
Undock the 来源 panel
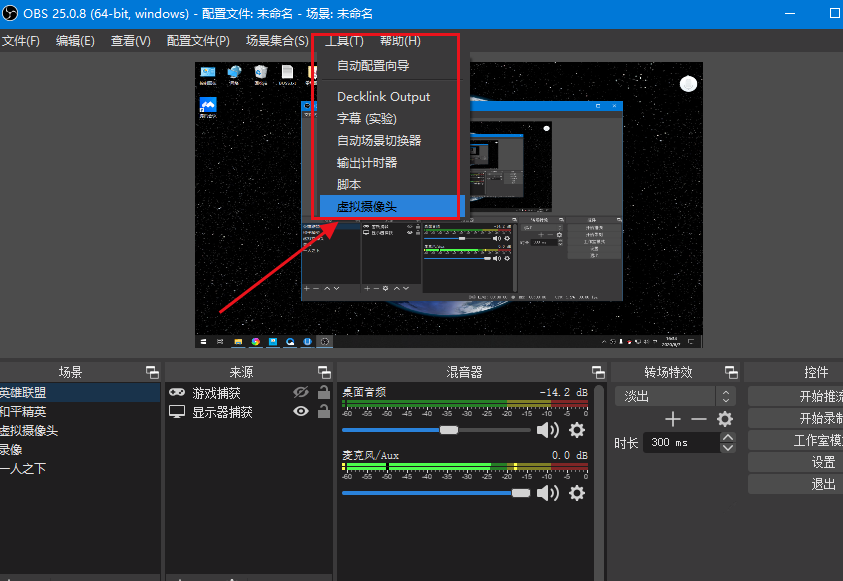click(324, 372)
